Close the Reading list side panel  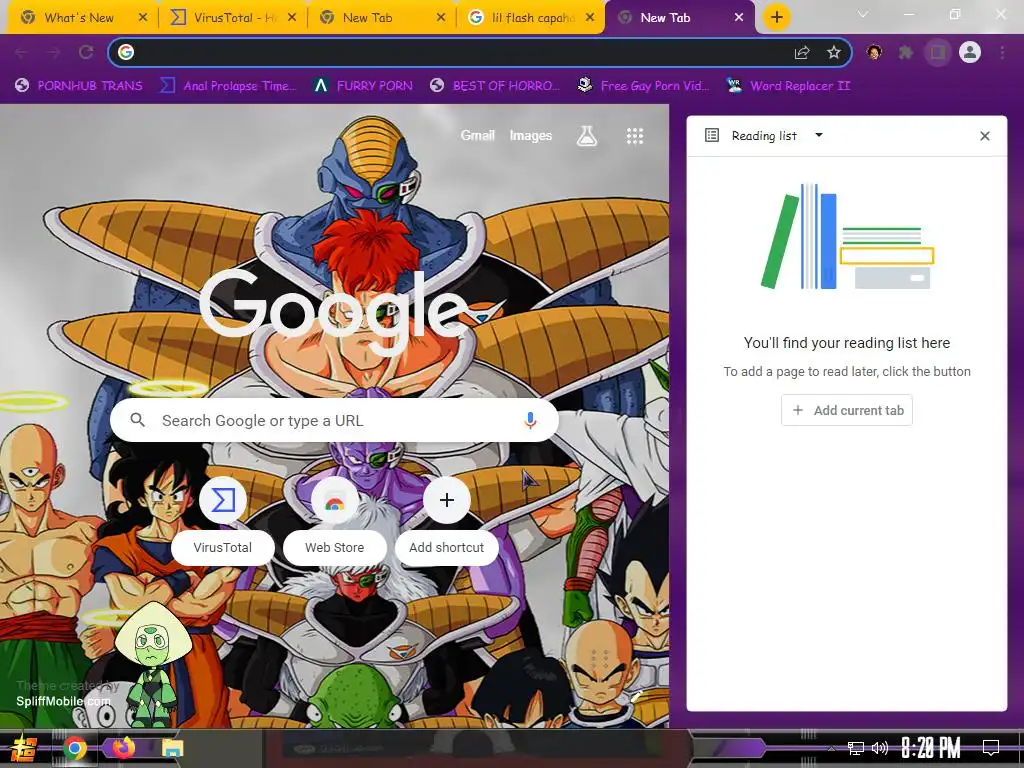[x=985, y=136]
